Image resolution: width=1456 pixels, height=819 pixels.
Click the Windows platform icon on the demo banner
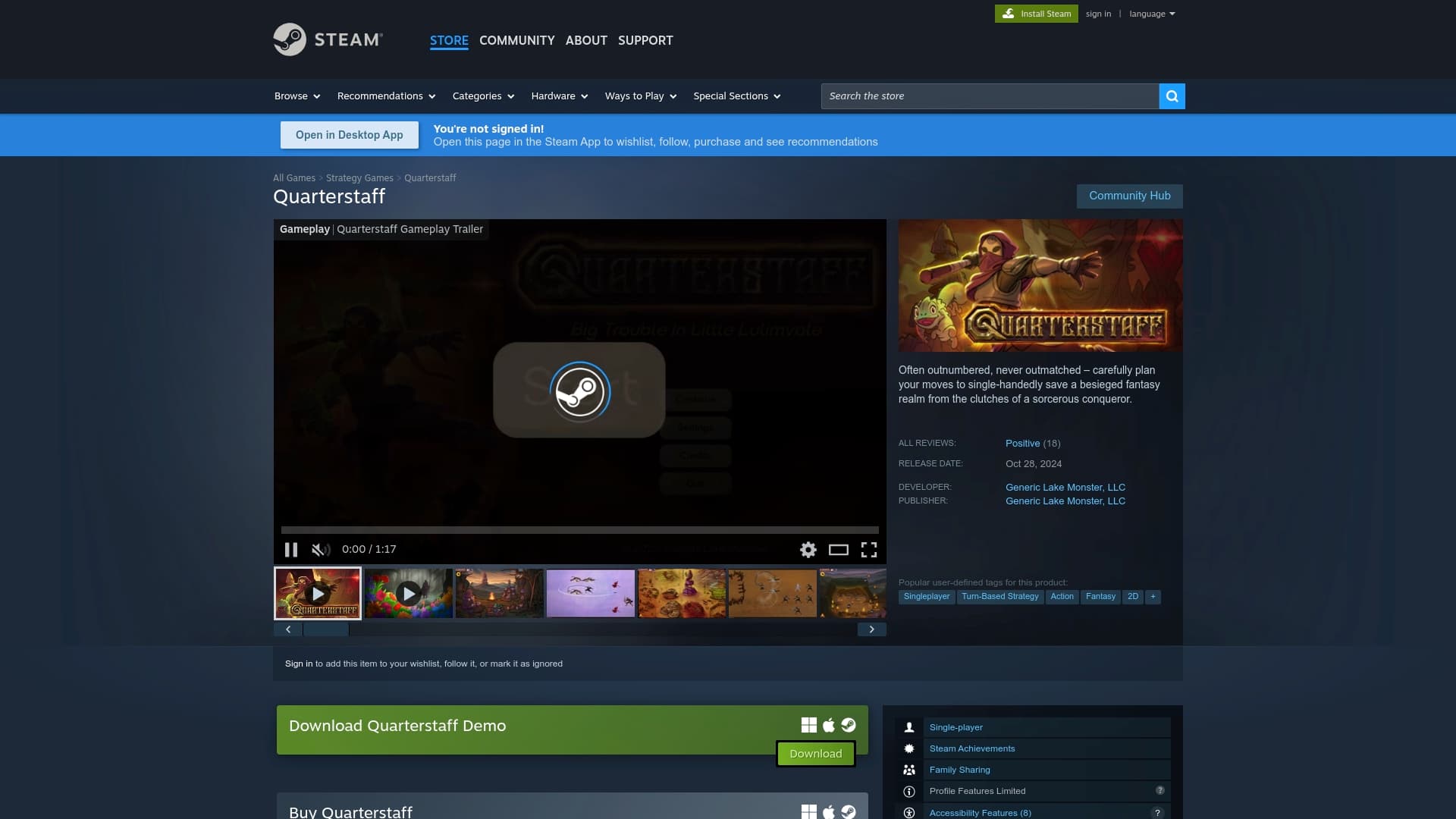pyautogui.click(x=808, y=725)
